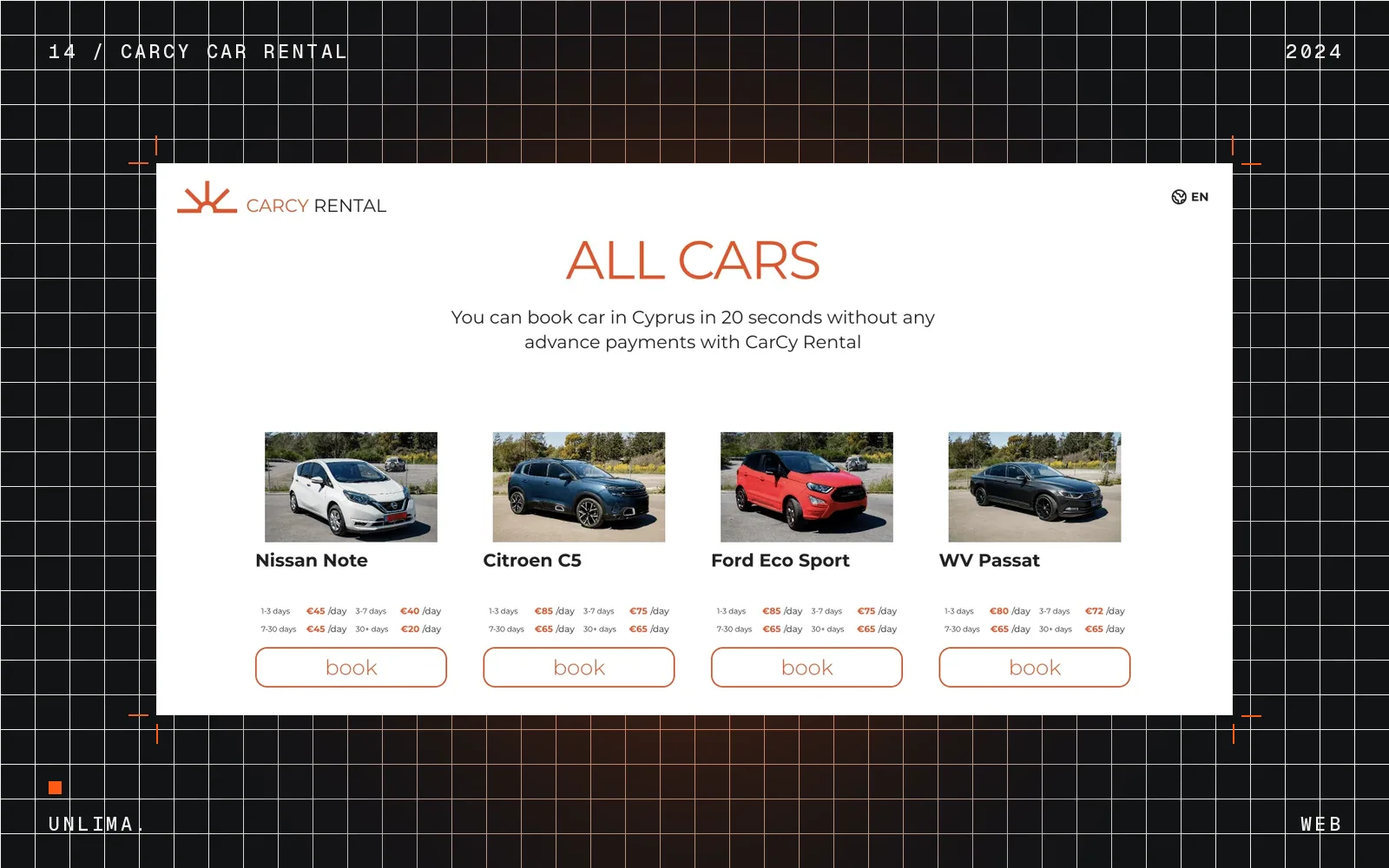Click Nissan Note 1-3 days €45 price
The width and height of the screenshot is (1389, 868).
coord(326,611)
